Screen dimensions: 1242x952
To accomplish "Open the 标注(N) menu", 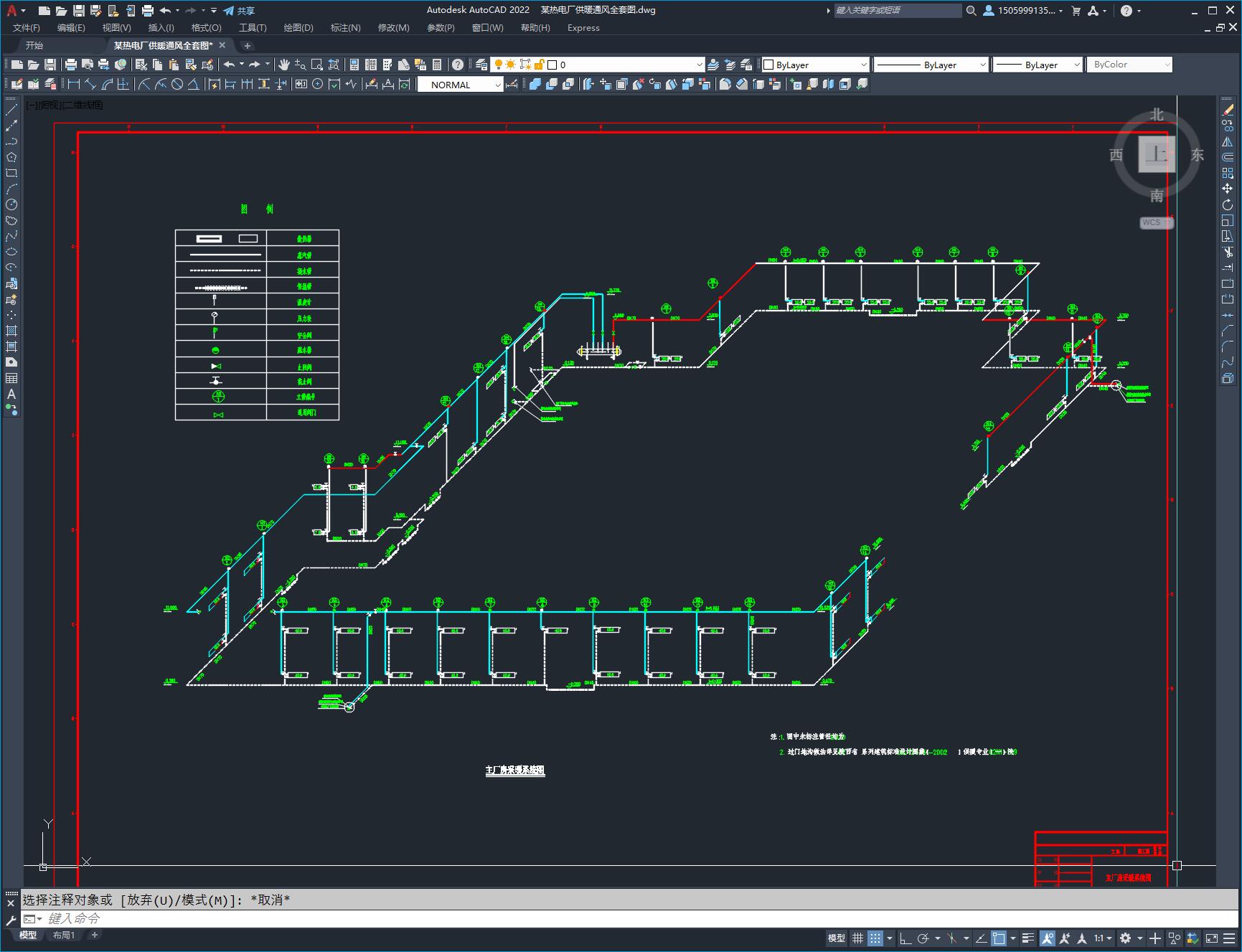I will coord(345,27).
